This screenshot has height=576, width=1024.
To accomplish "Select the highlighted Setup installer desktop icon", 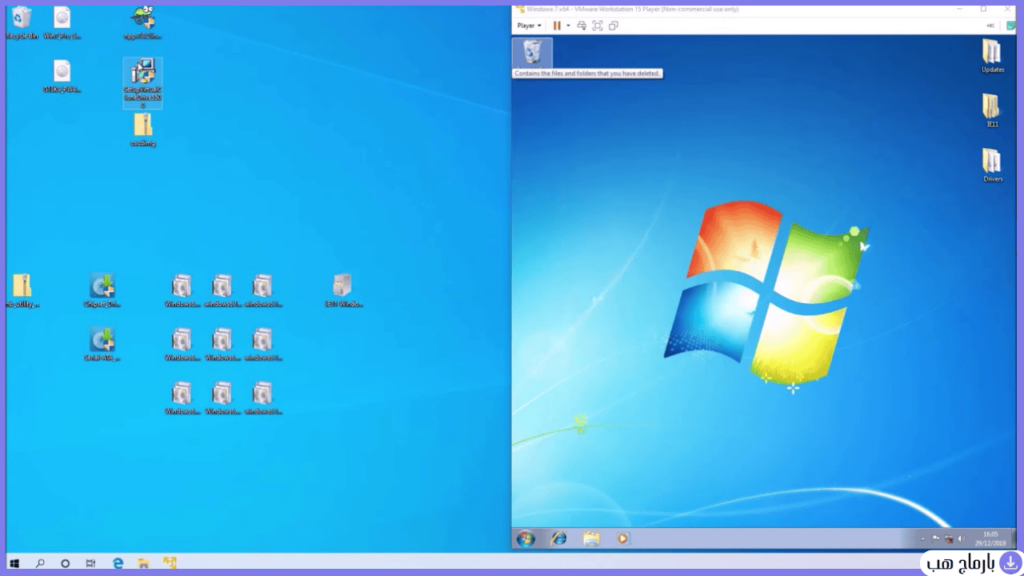I will pyautogui.click(x=142, y=83).
